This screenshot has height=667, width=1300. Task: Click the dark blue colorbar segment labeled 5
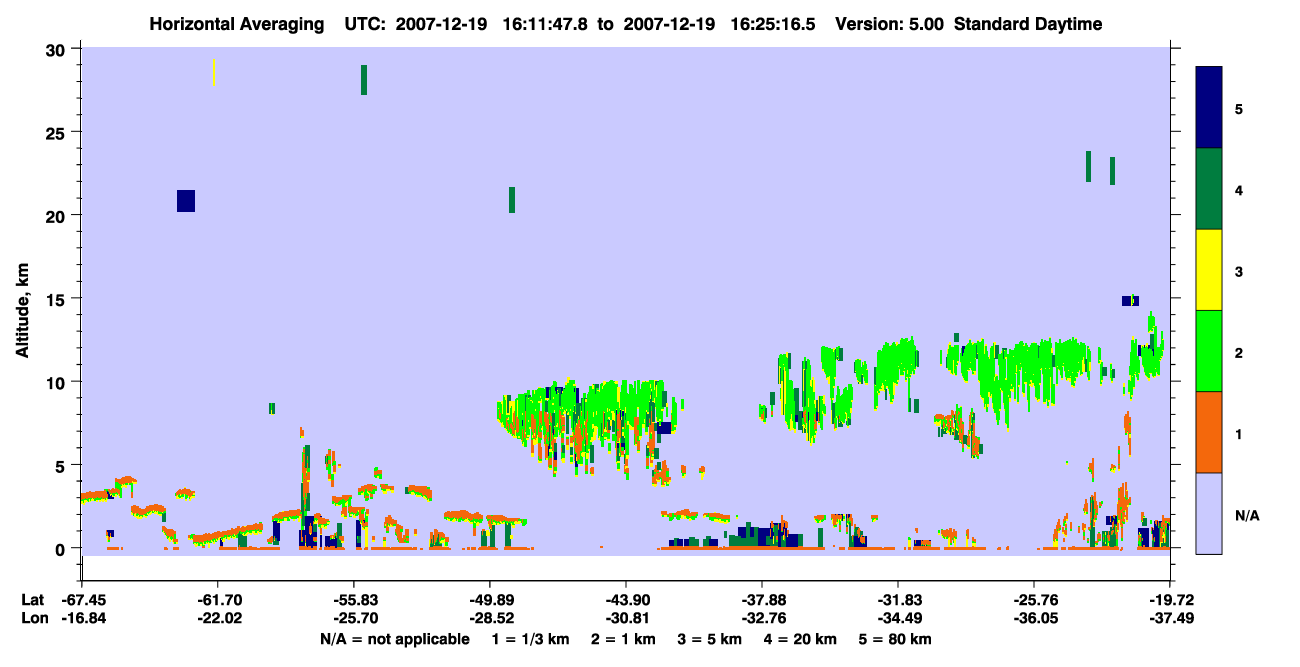point(1209,108)
